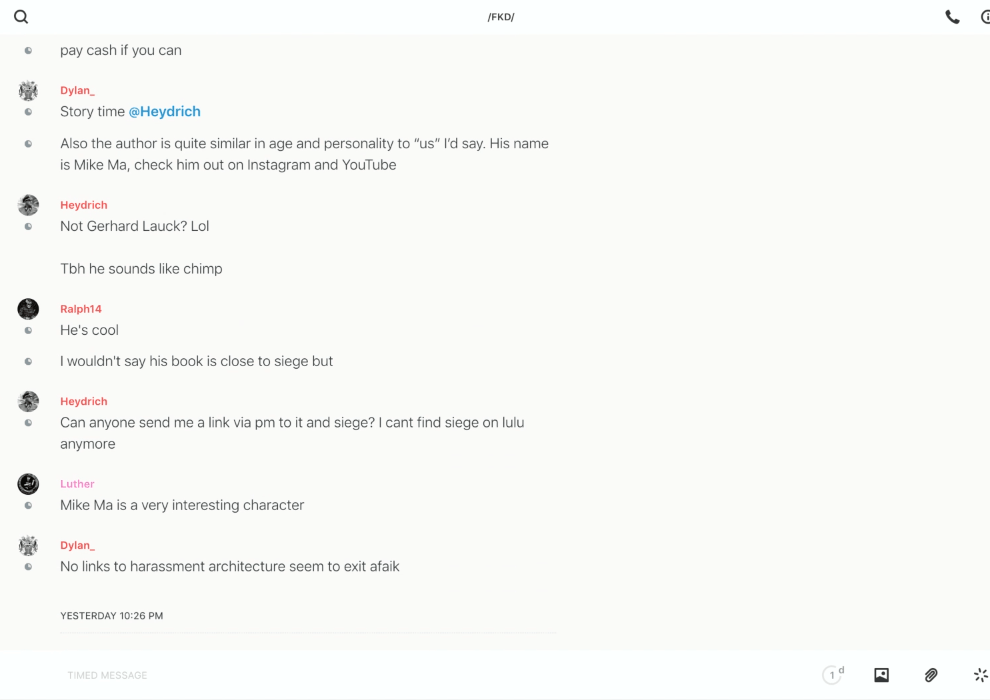This screenshot has width=990, height=700.
Task: Click the Ralph14 sender name
Action: coord(80,309)
